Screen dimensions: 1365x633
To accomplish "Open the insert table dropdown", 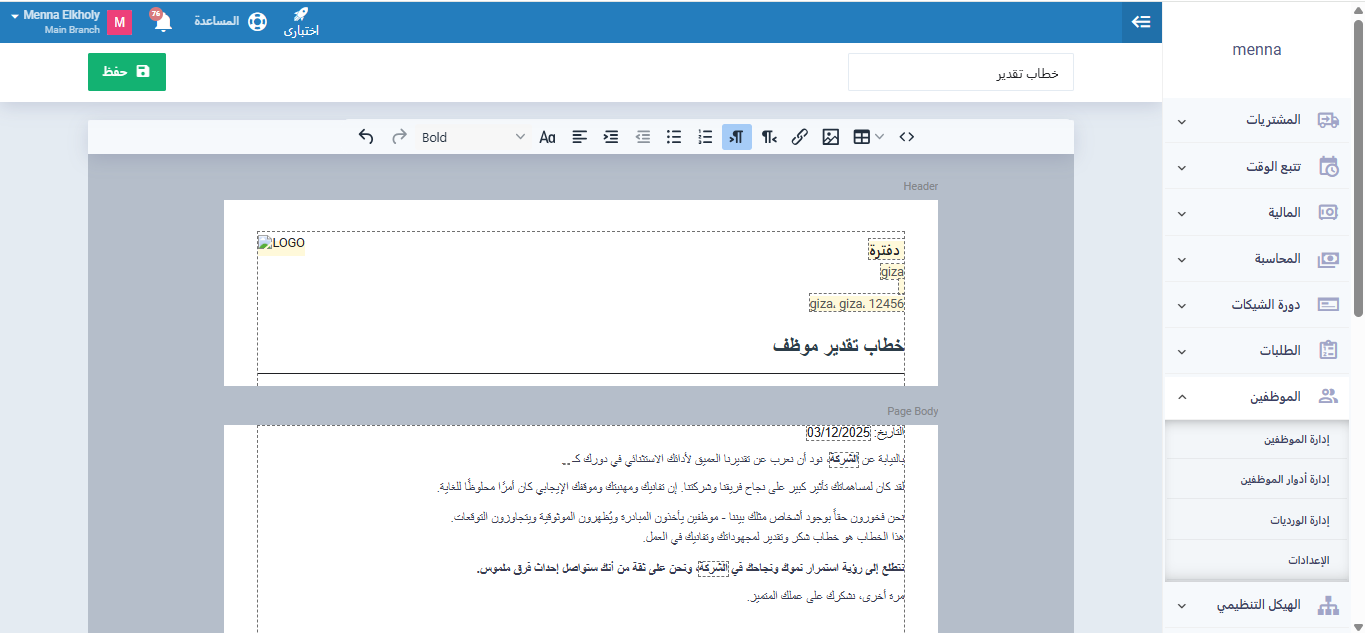I will click(867, 137).
